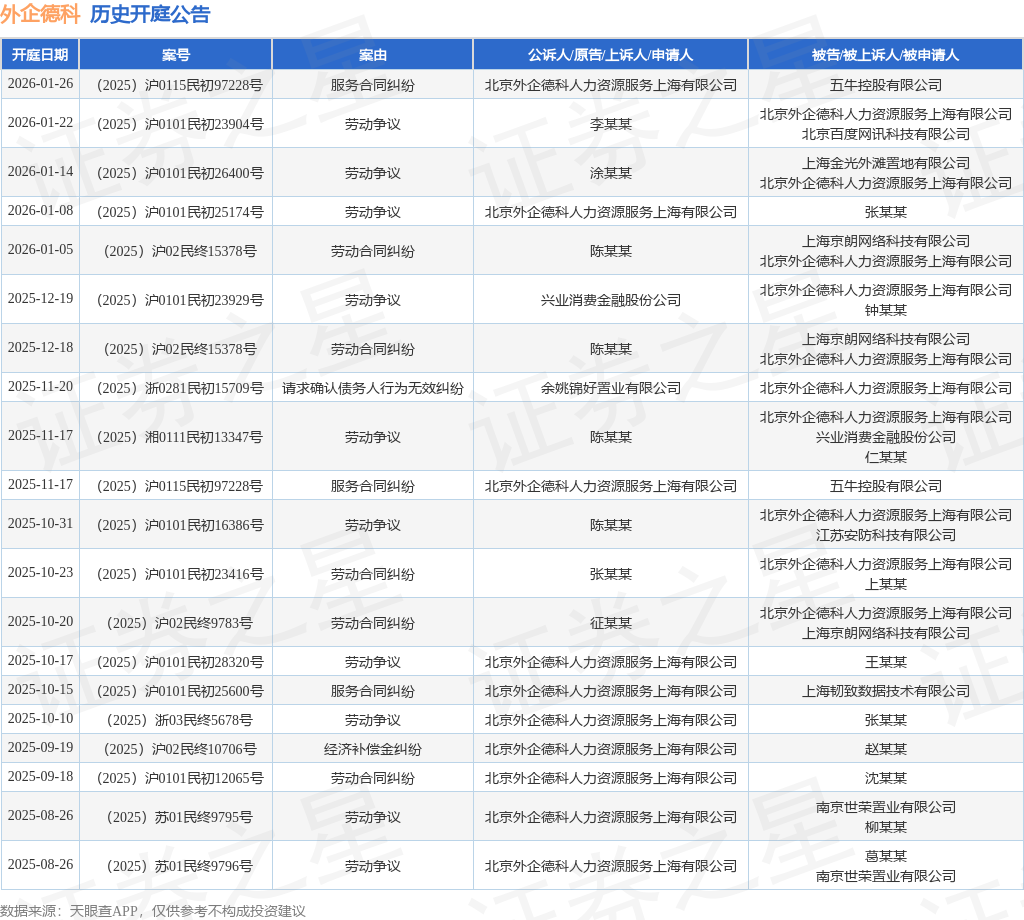Select date 2025-10-10
This screenshot has height=920, width=1024.
click(x=40, y=719)
